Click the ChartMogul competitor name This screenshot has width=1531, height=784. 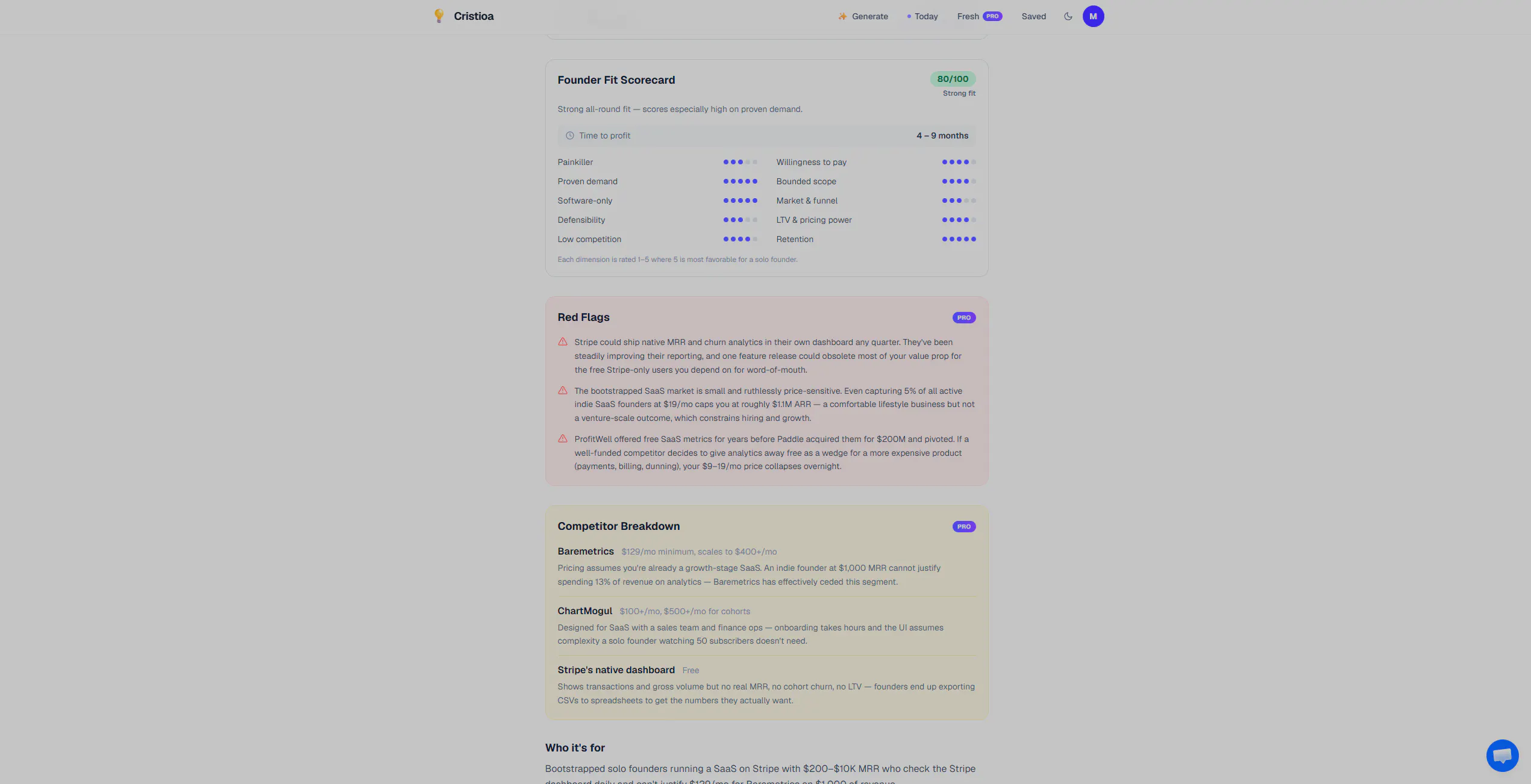pyautogui.click(x=585, y=611)
